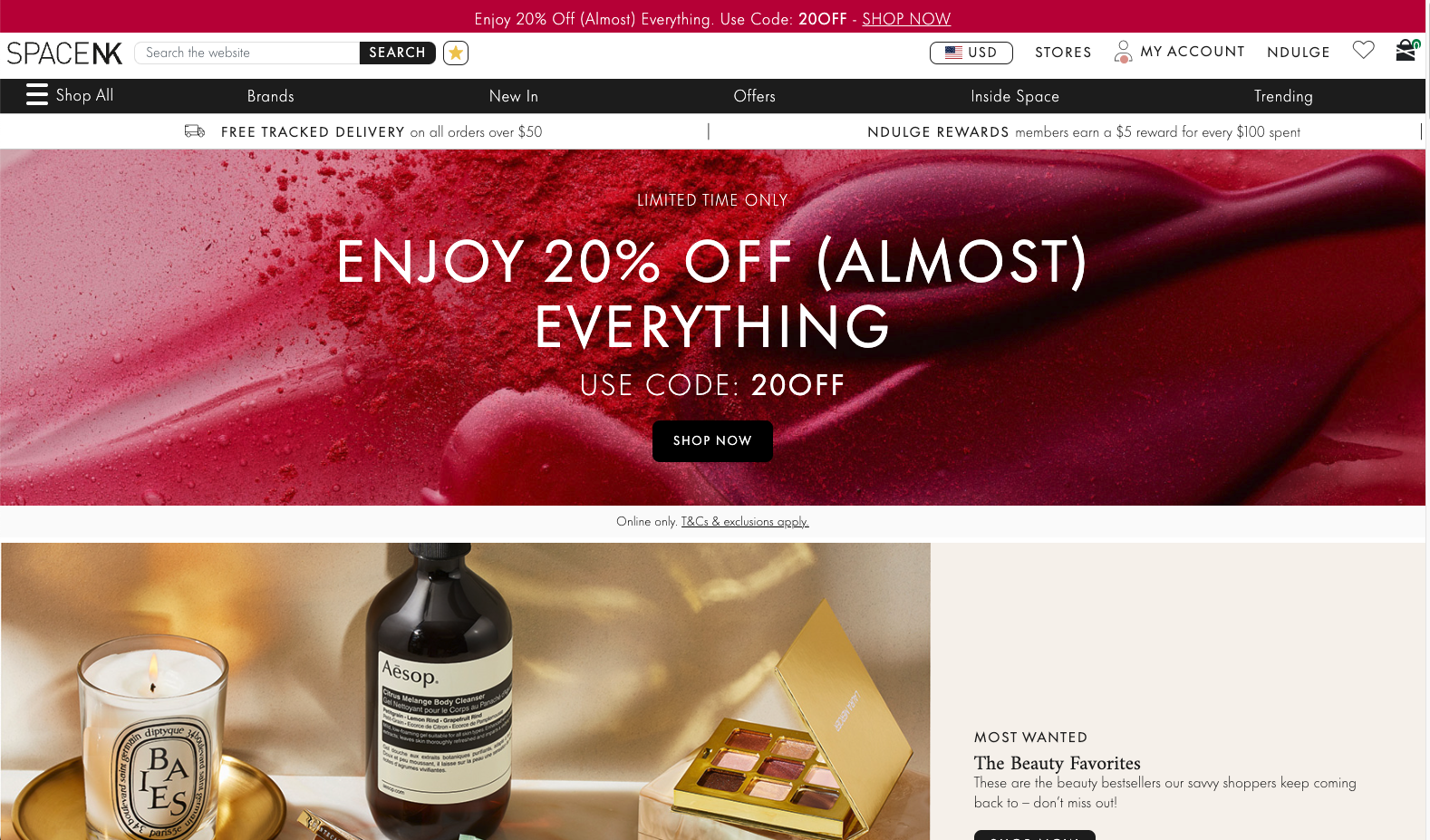1430x840 pixels.
Task: Click the US flag in currency selector
Action: [953, 53]
